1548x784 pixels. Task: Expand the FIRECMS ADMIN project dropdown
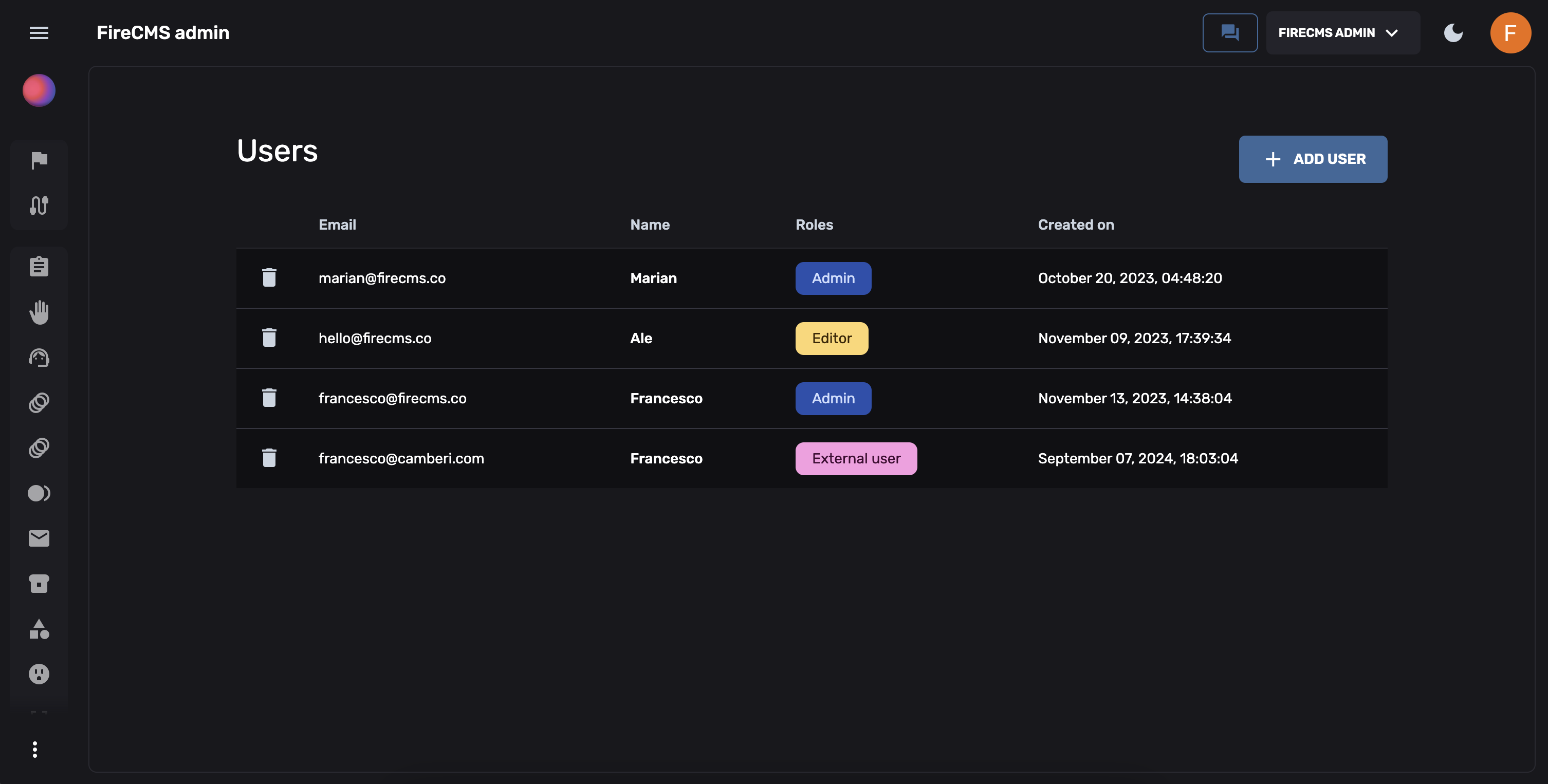[x=1342, y=32]
